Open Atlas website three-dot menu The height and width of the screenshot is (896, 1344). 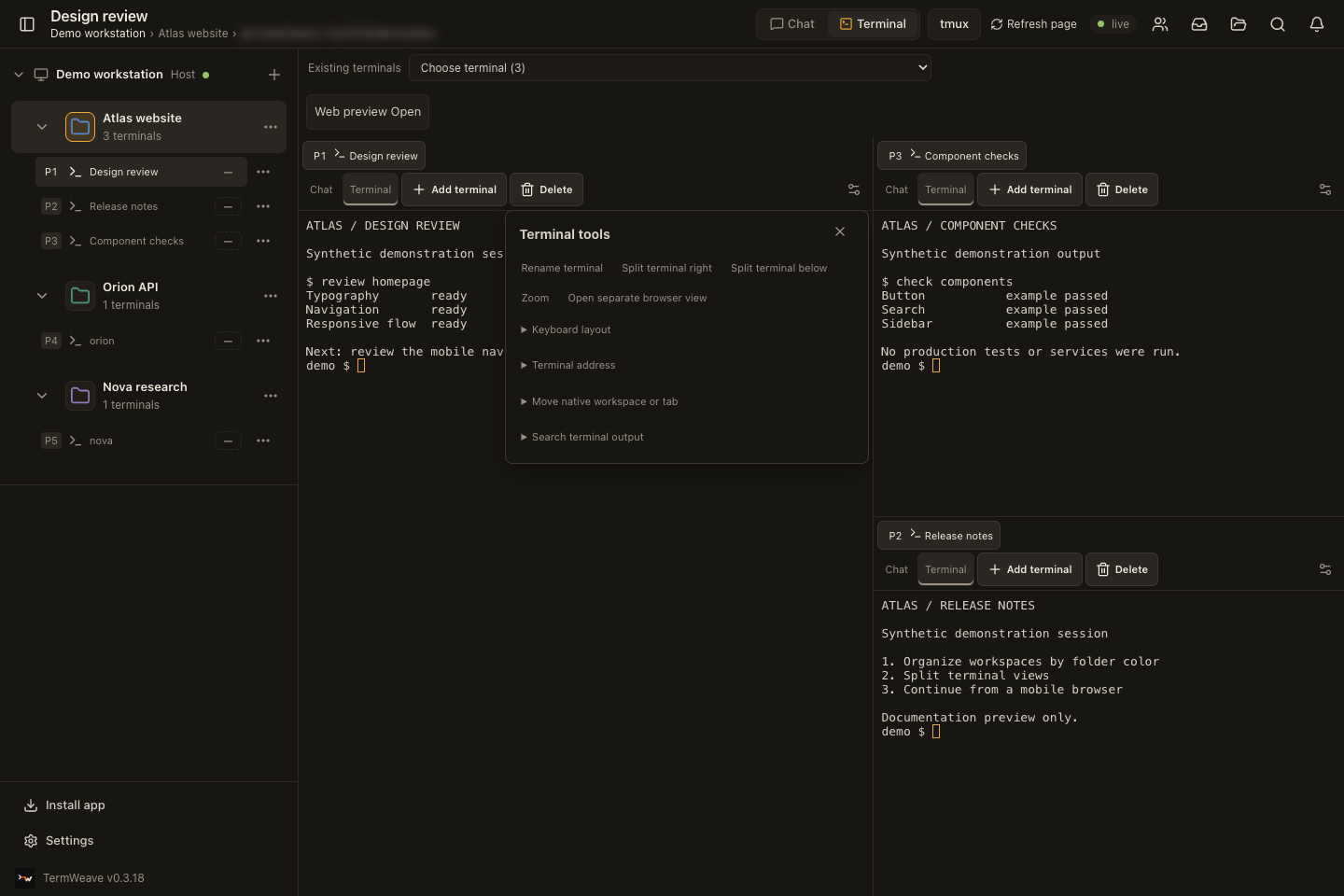coord(271,127)
